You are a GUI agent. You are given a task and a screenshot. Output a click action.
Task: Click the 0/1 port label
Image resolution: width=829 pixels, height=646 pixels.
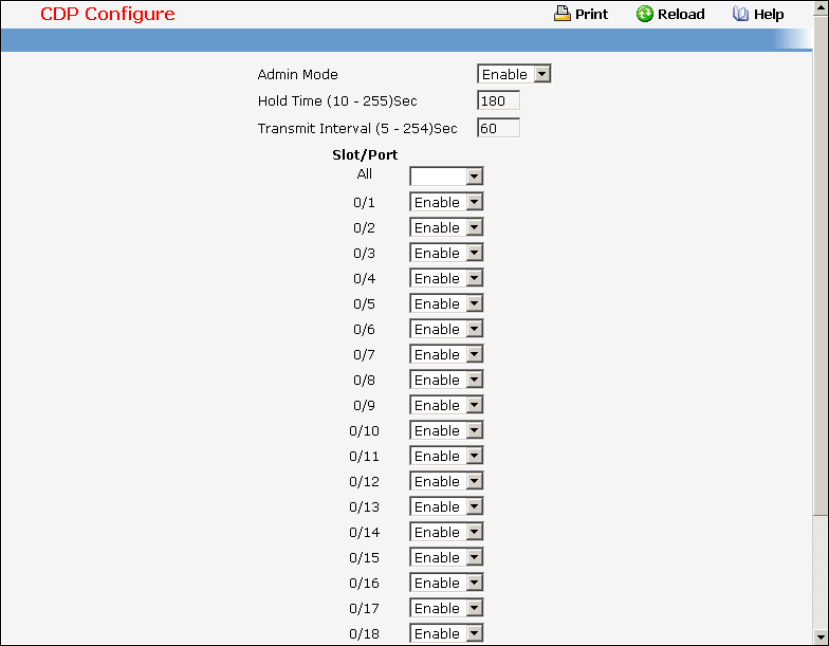[x=364, y=202]
